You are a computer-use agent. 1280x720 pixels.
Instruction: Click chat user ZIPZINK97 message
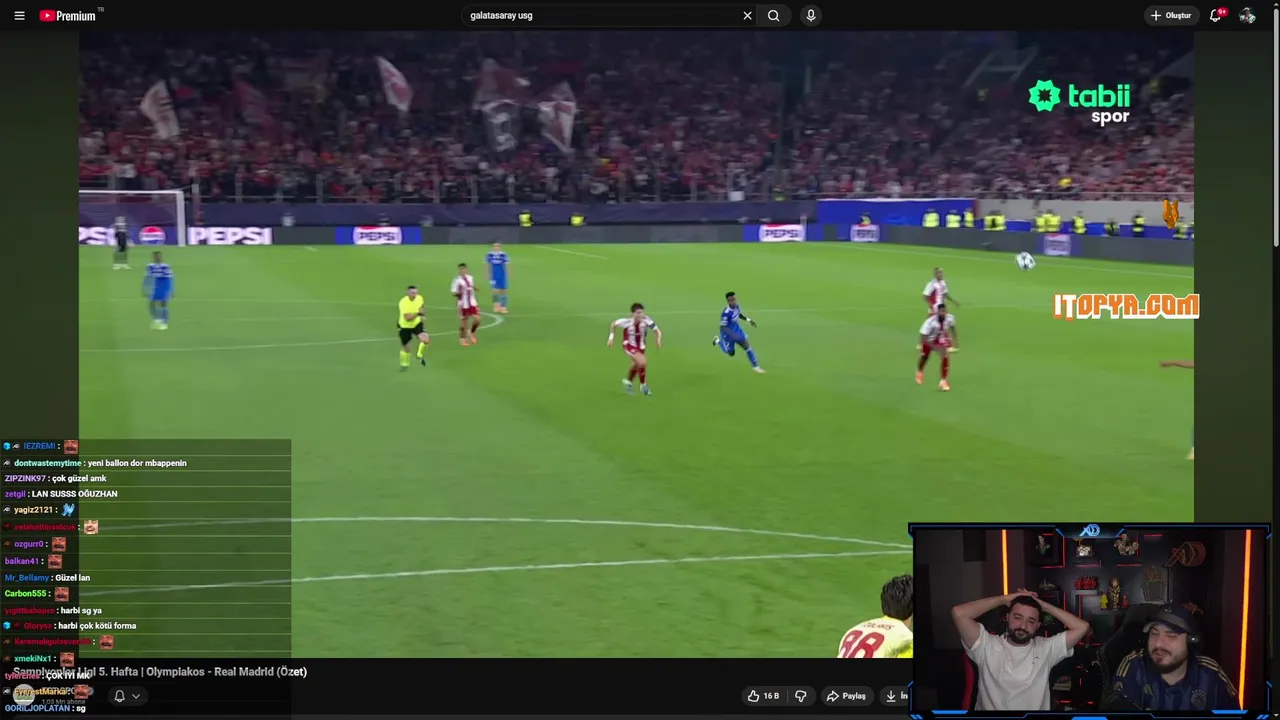pos(55,478)
